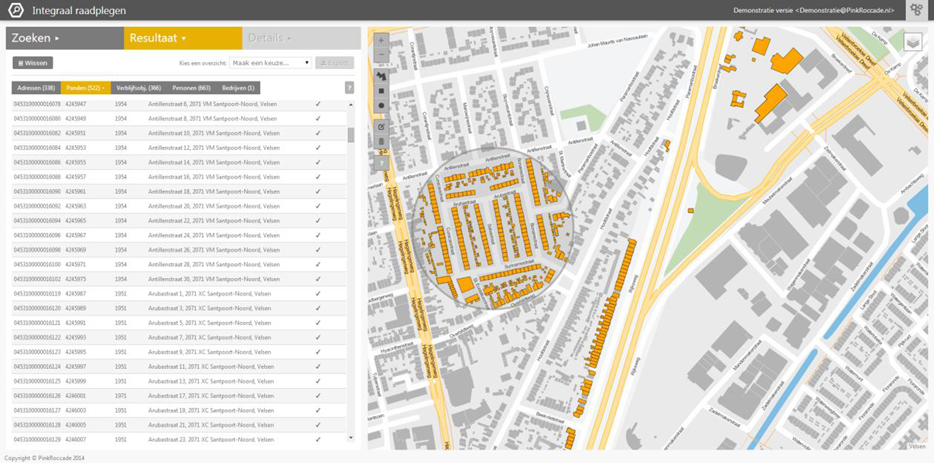
Task: Click the map zoom out minus button
Action: tap(381, 55)
